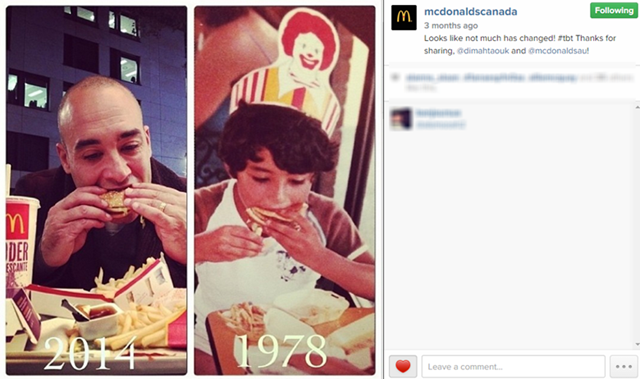The image size is (640, 379).
Task: Click the '3 months ago' timestamp
Action: 451,26
